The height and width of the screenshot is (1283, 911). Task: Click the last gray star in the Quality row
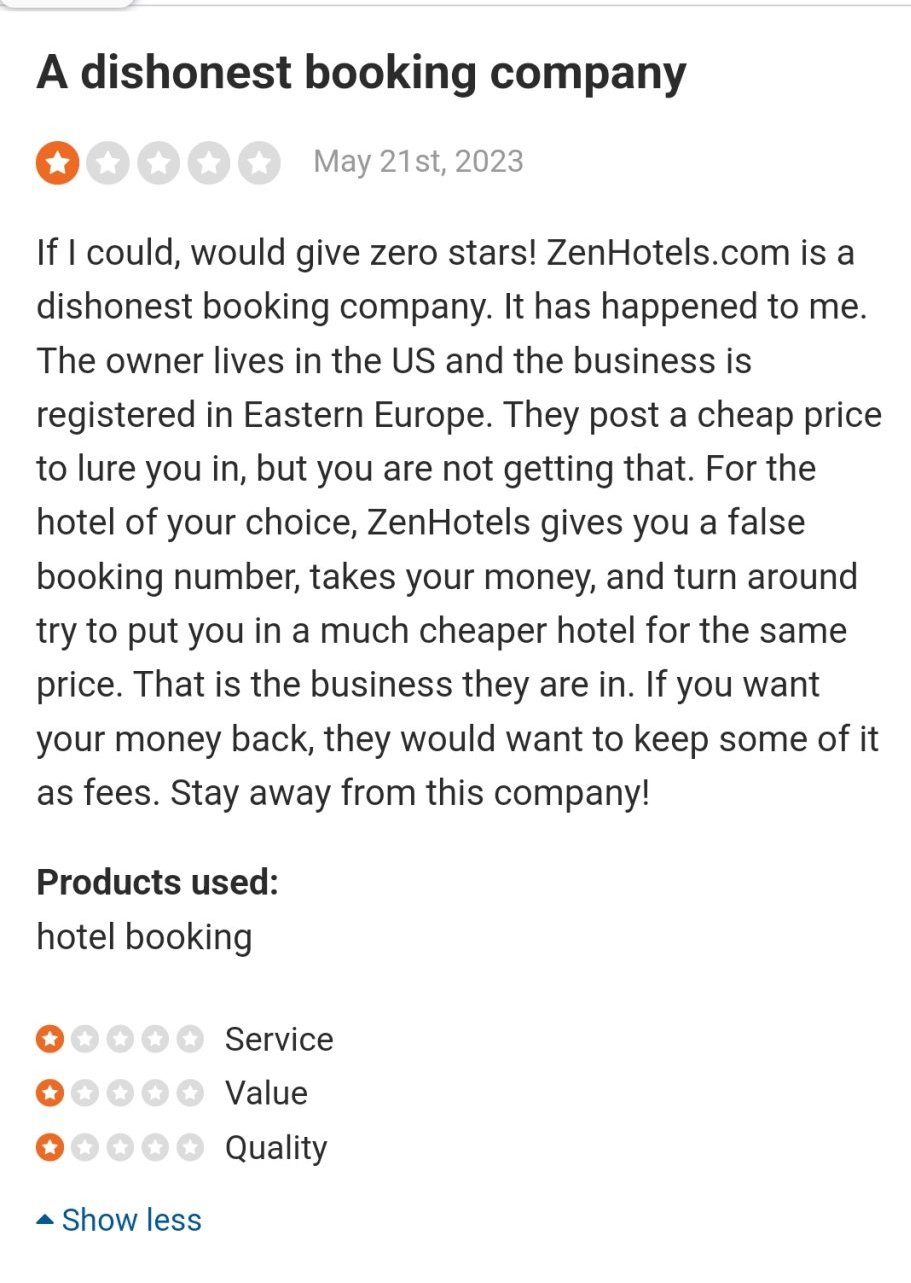pos(189,1147)
